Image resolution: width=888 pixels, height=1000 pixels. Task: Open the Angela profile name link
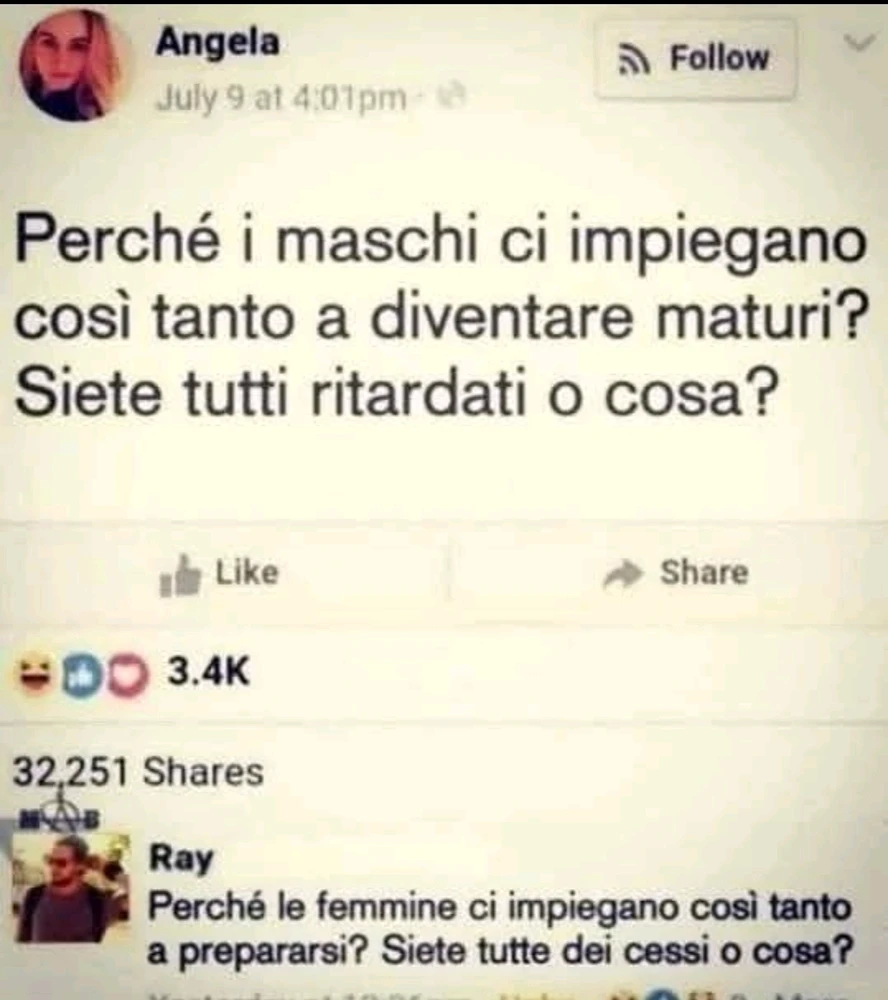(x=218, y=42)
